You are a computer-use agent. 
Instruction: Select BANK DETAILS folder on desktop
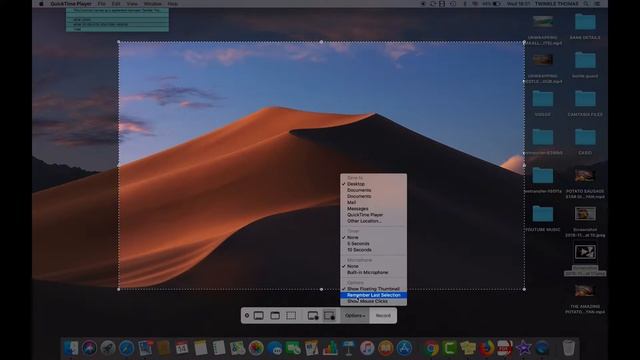585,22
